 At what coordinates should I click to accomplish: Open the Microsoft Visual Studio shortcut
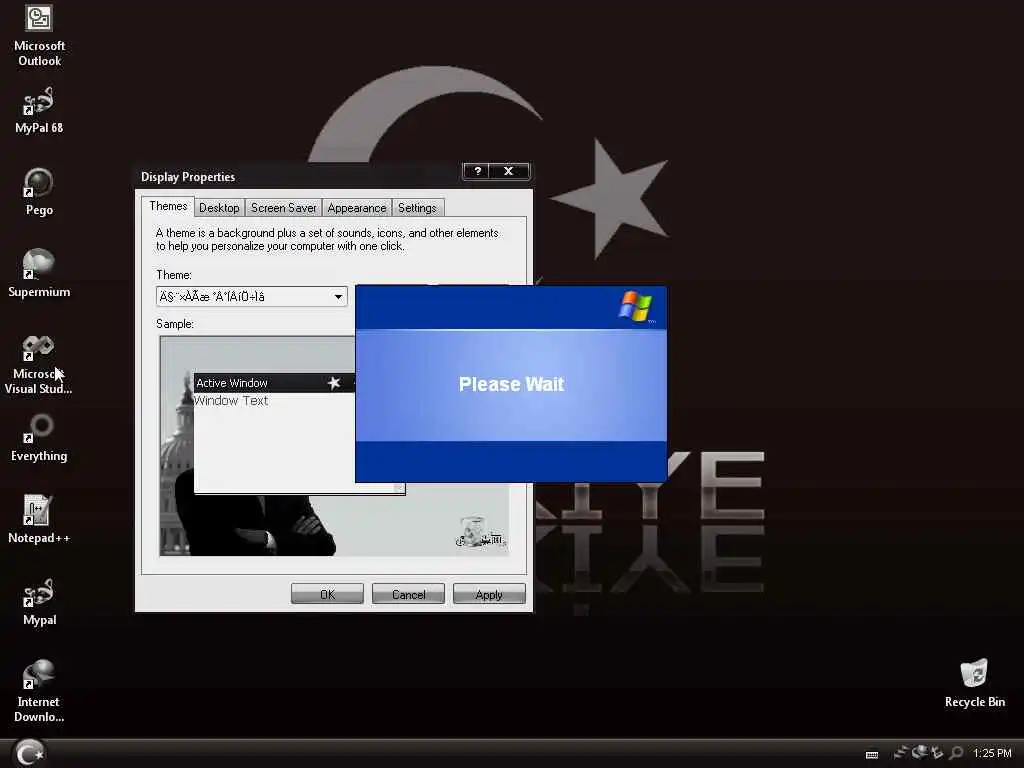[39, 364]
